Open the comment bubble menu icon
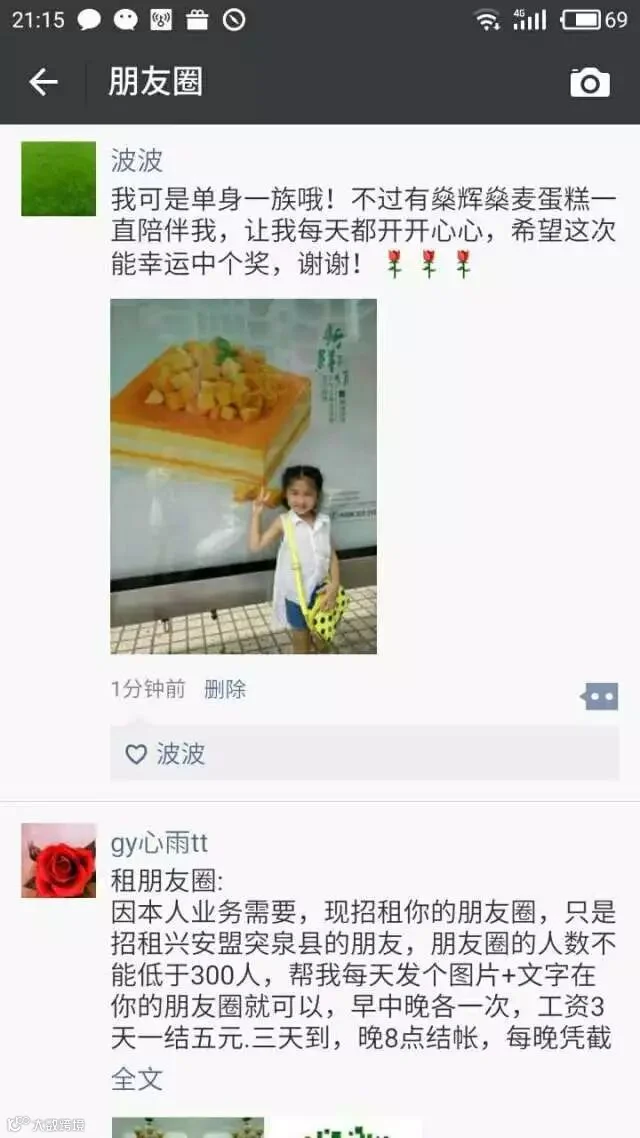The height and width of the screenshot is (1138, 640). (599, 696)
